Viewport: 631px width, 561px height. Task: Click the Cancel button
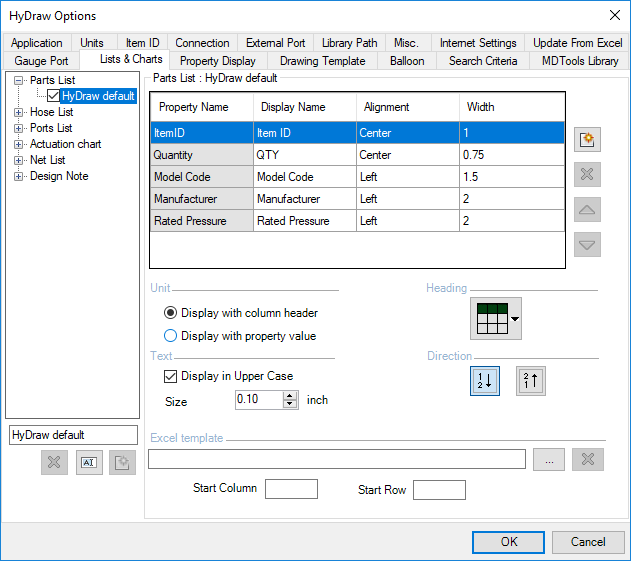pyautogui.click(x=588, y=542)
